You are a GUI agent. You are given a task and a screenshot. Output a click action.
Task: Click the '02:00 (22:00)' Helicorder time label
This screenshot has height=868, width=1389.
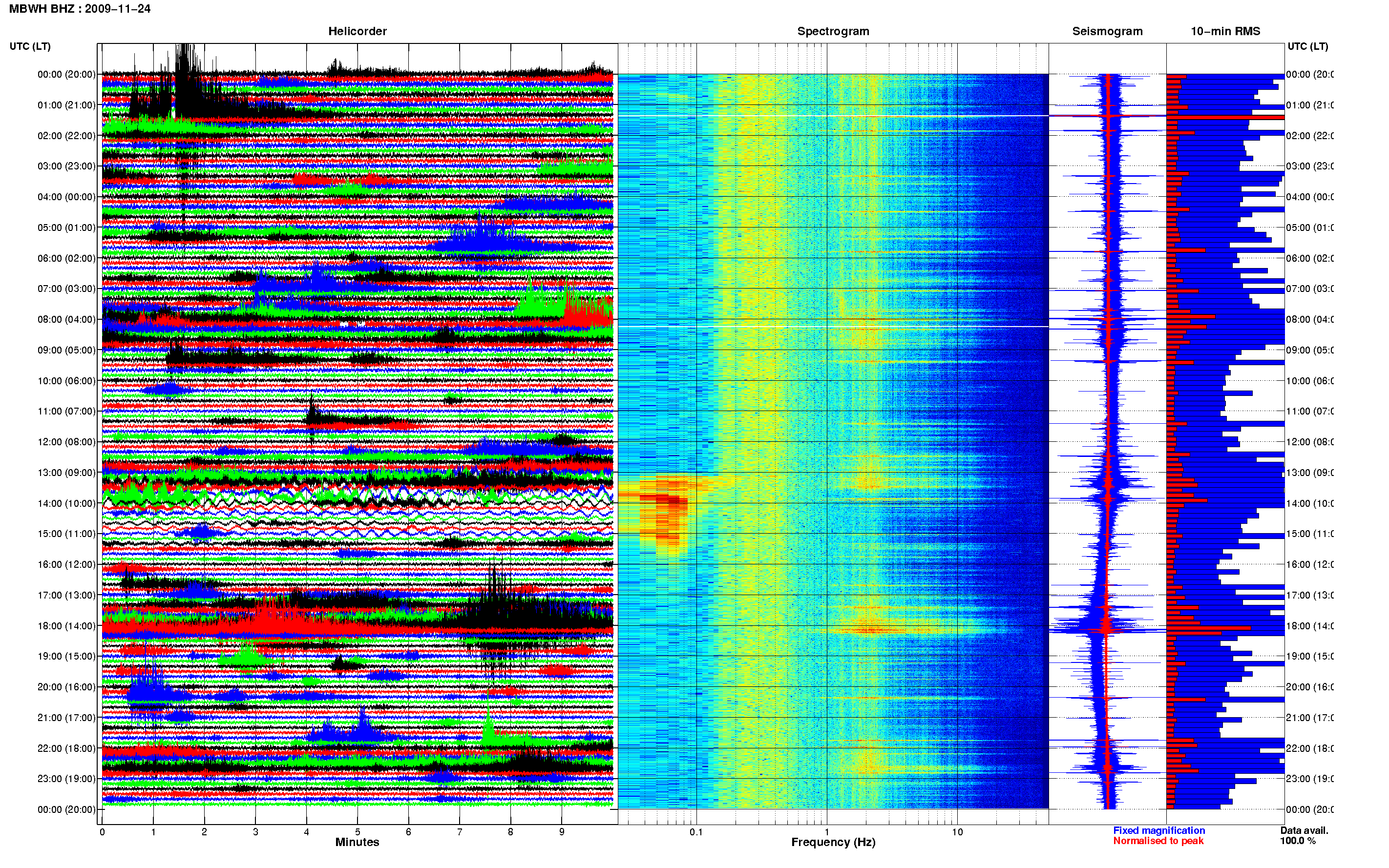[x=66, y=136]
